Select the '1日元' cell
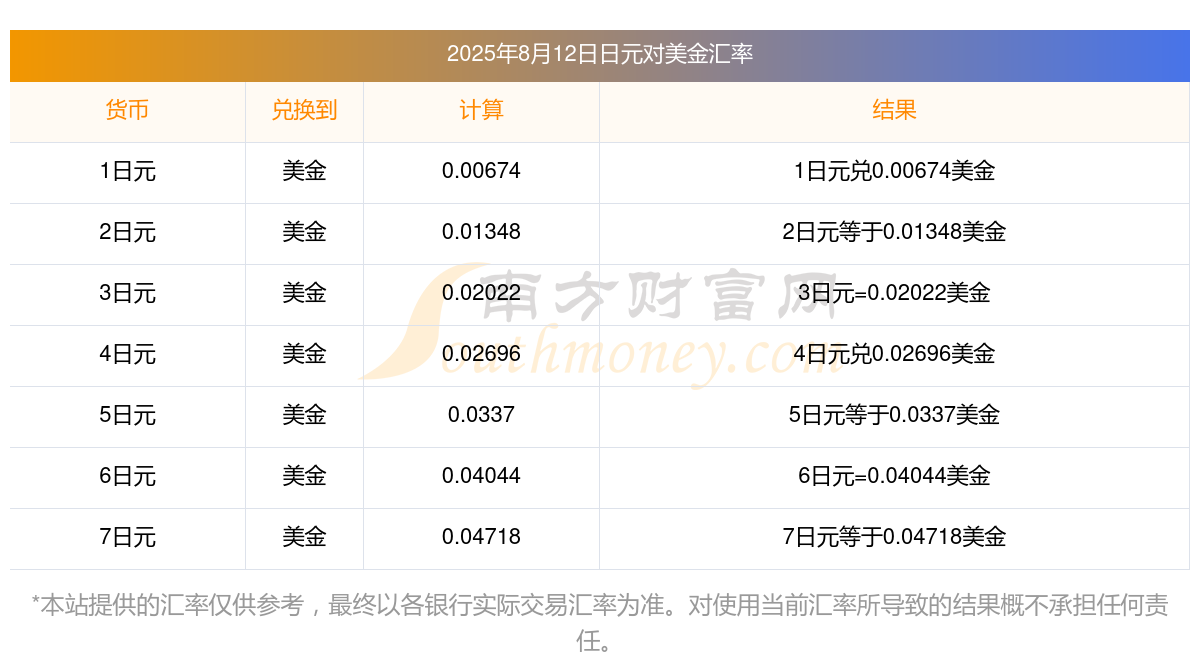The width and height of the screenshot is (1200, 672). [127, 171]
